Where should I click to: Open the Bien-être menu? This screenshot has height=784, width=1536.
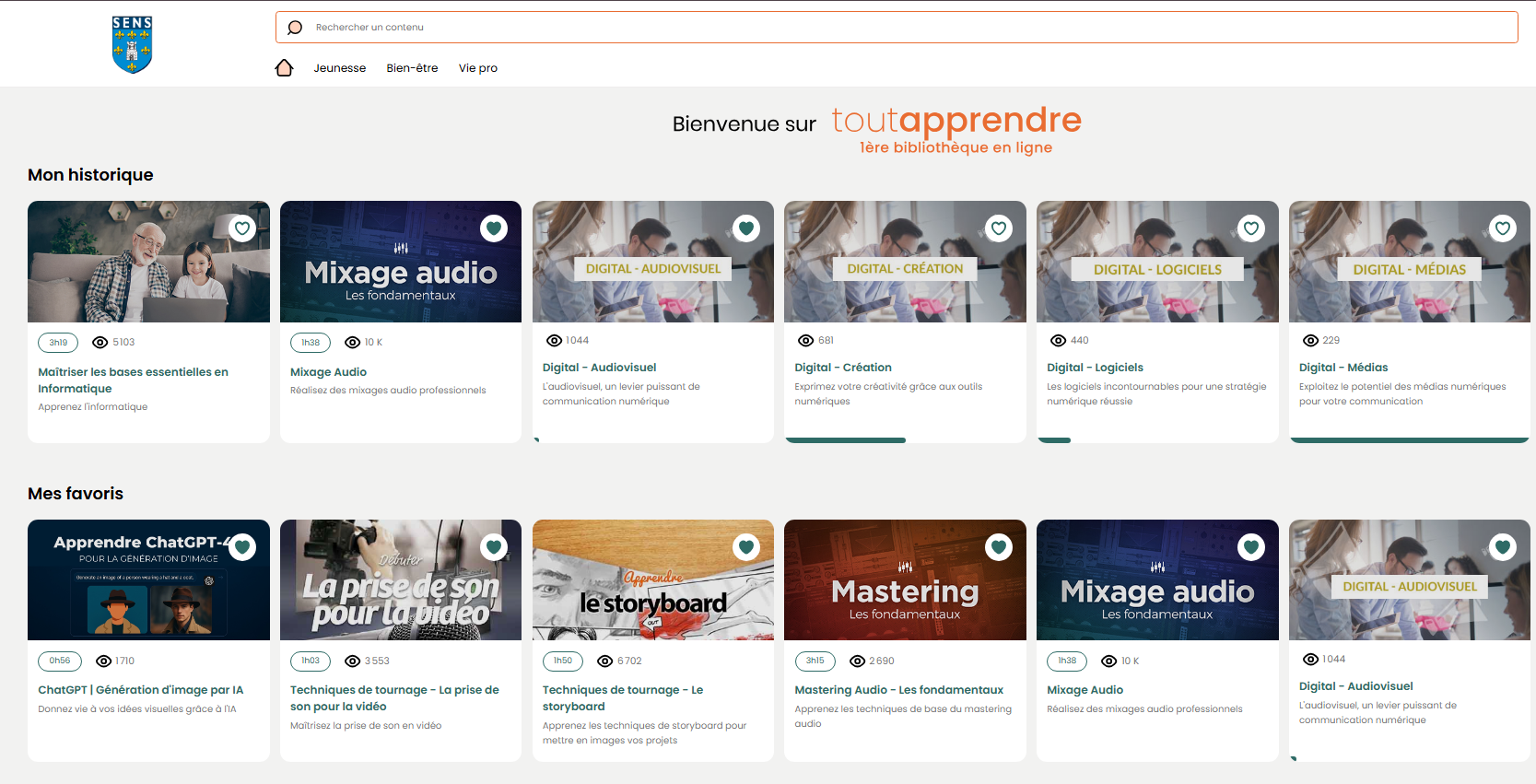coord(412,68)
